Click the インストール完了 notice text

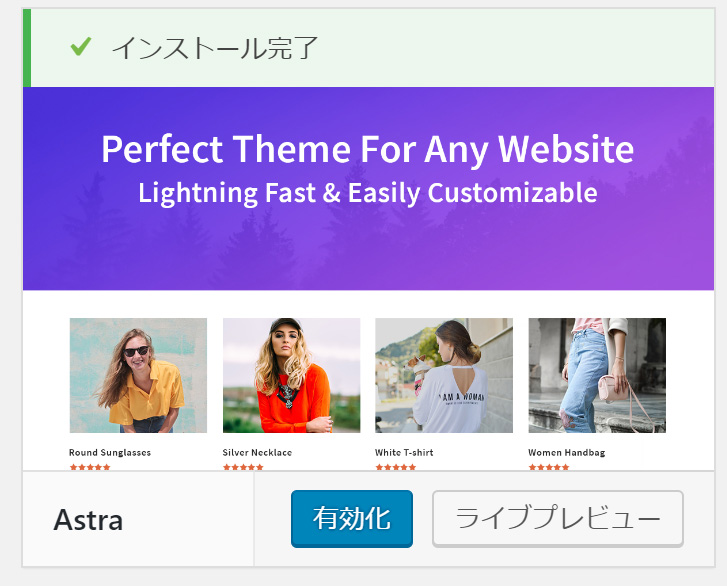pyautogui.click(x=214, y=47)
